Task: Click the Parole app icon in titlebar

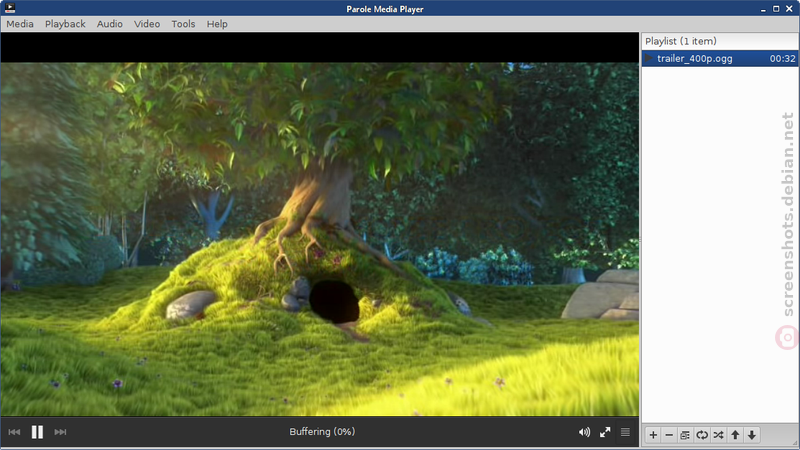Action: [10, 8]
